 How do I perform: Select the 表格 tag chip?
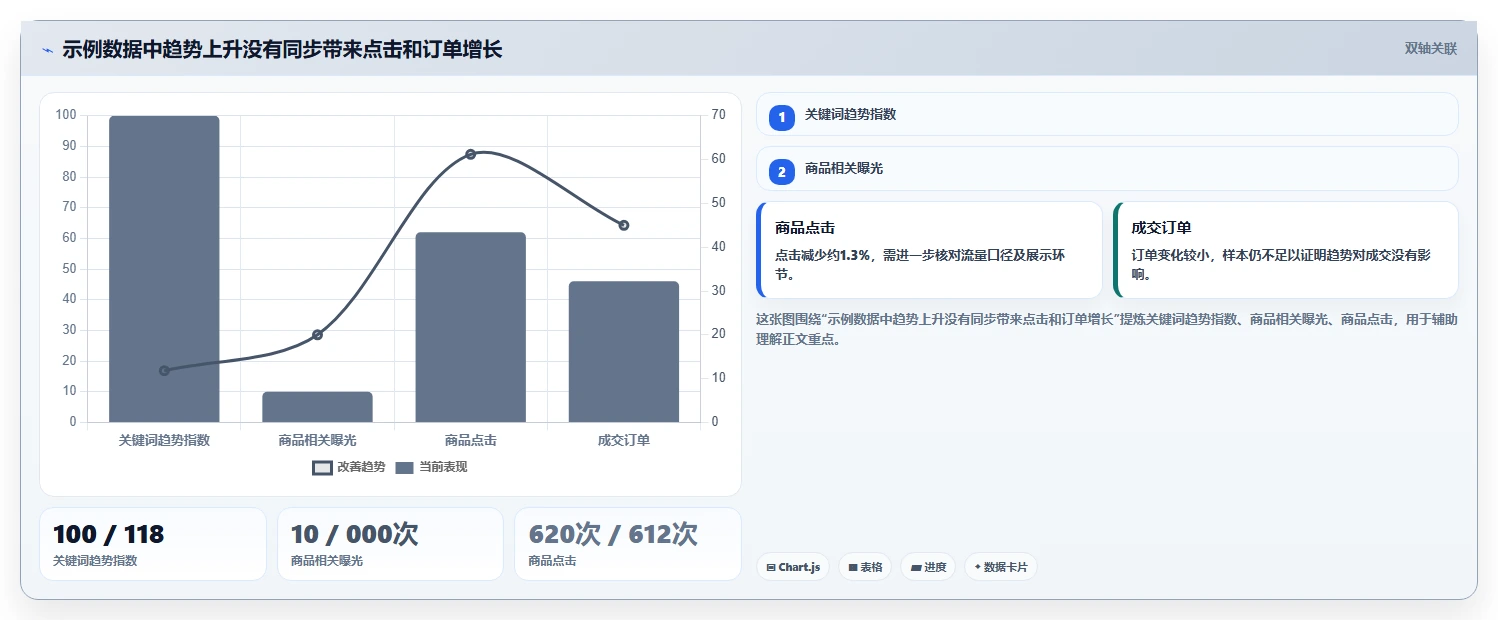865,567
